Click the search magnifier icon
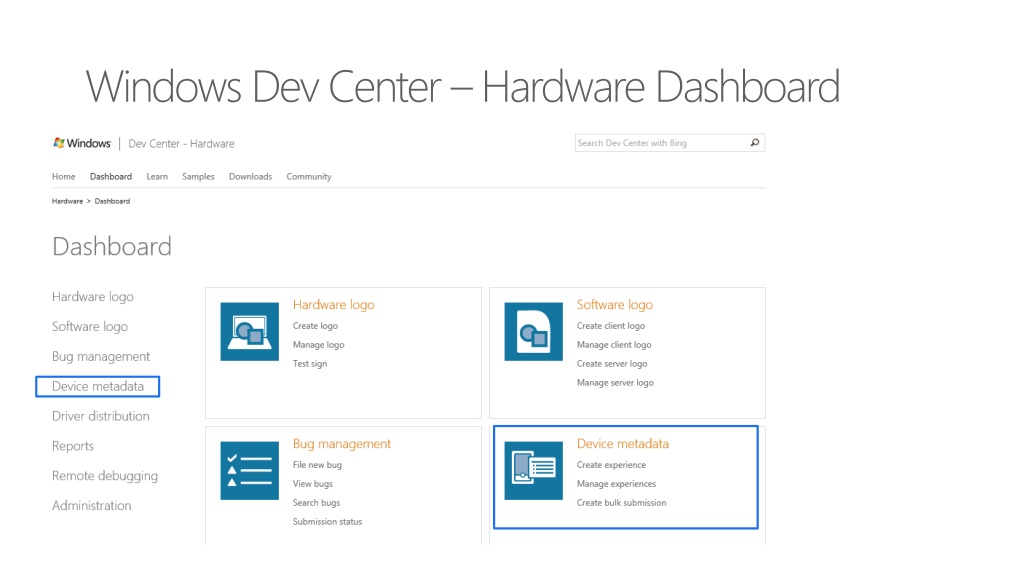The height and width of the screenshot is (576, 1024). click(755, 142)
